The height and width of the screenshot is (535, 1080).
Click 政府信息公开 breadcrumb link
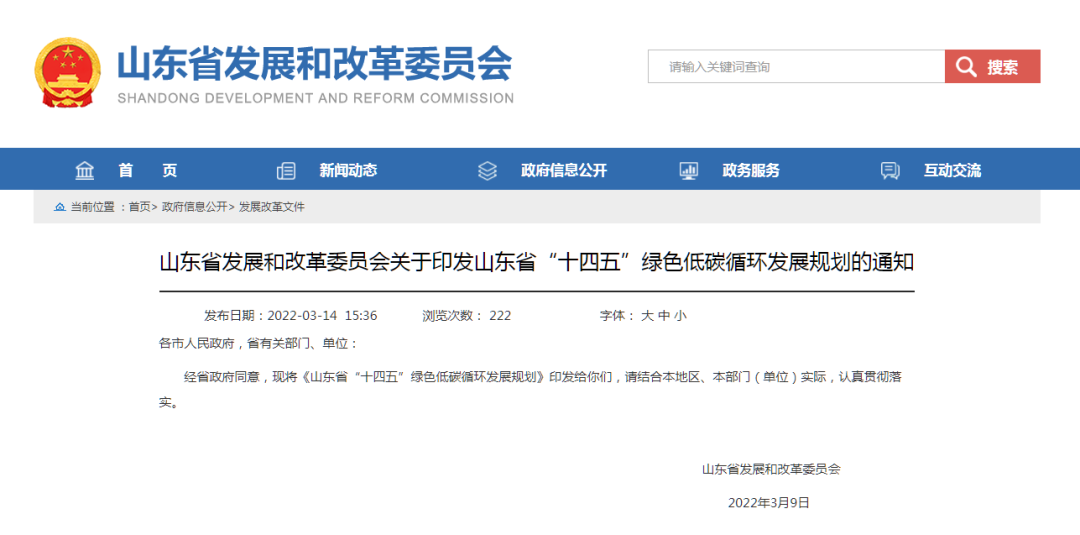[195, 207]
